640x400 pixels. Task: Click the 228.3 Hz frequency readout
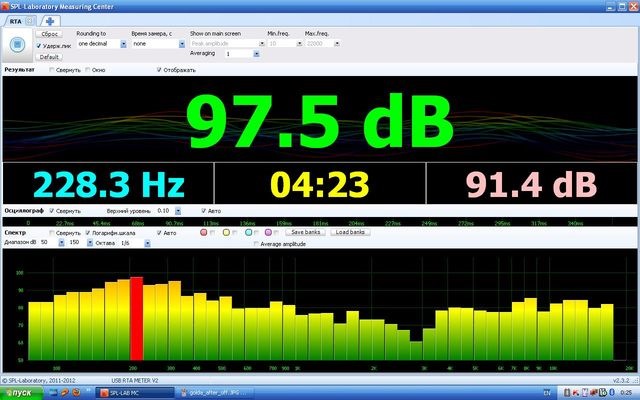pyautogui.click(x=109, y=184)
